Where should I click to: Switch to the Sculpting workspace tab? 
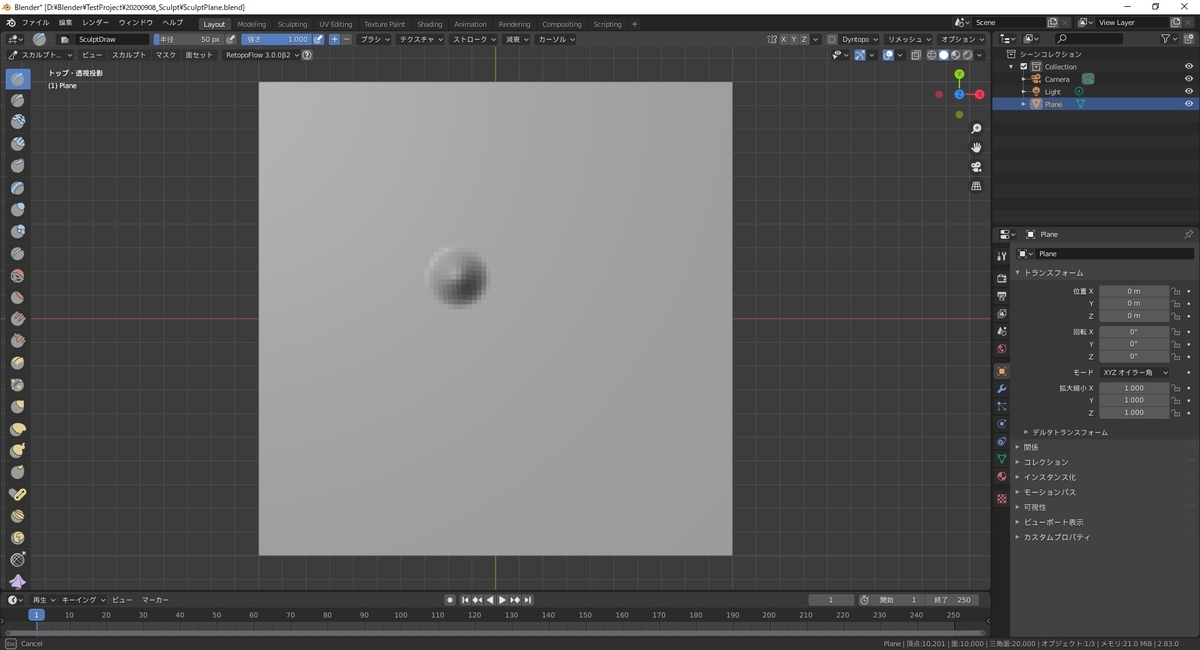click(x=292, y=23)
